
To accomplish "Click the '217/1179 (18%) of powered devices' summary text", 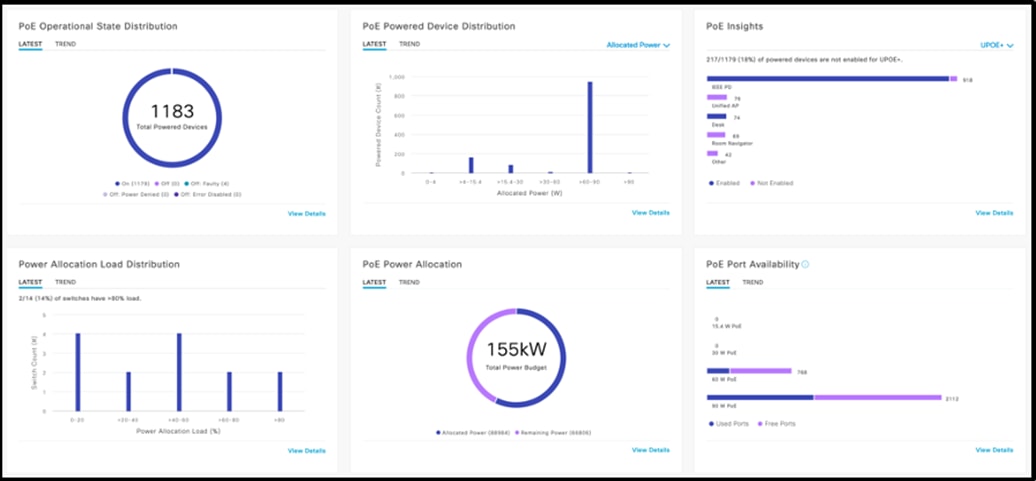I will (x=805, y=60).
